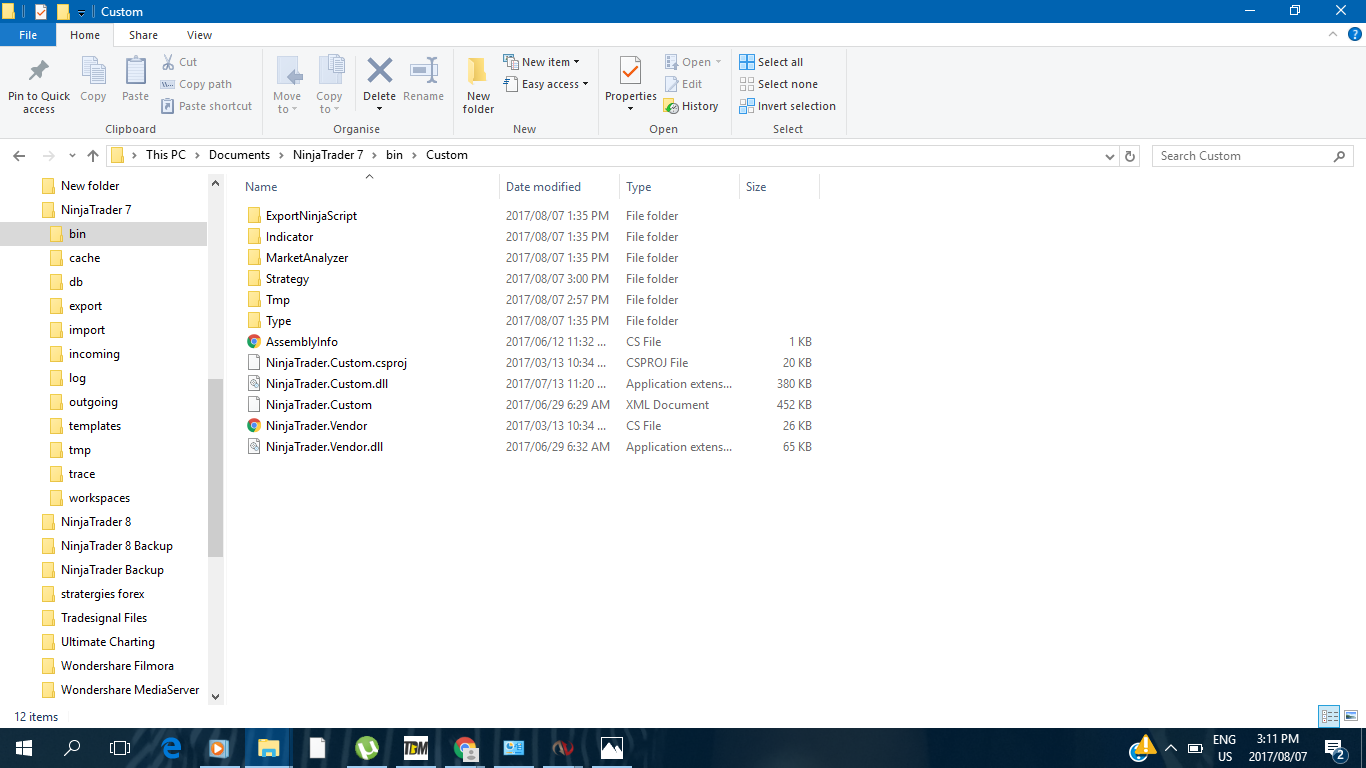Viewport: 1366px width, 768px height.
Task: Click Copy path in the ribbon
Action: pos(196,84)
